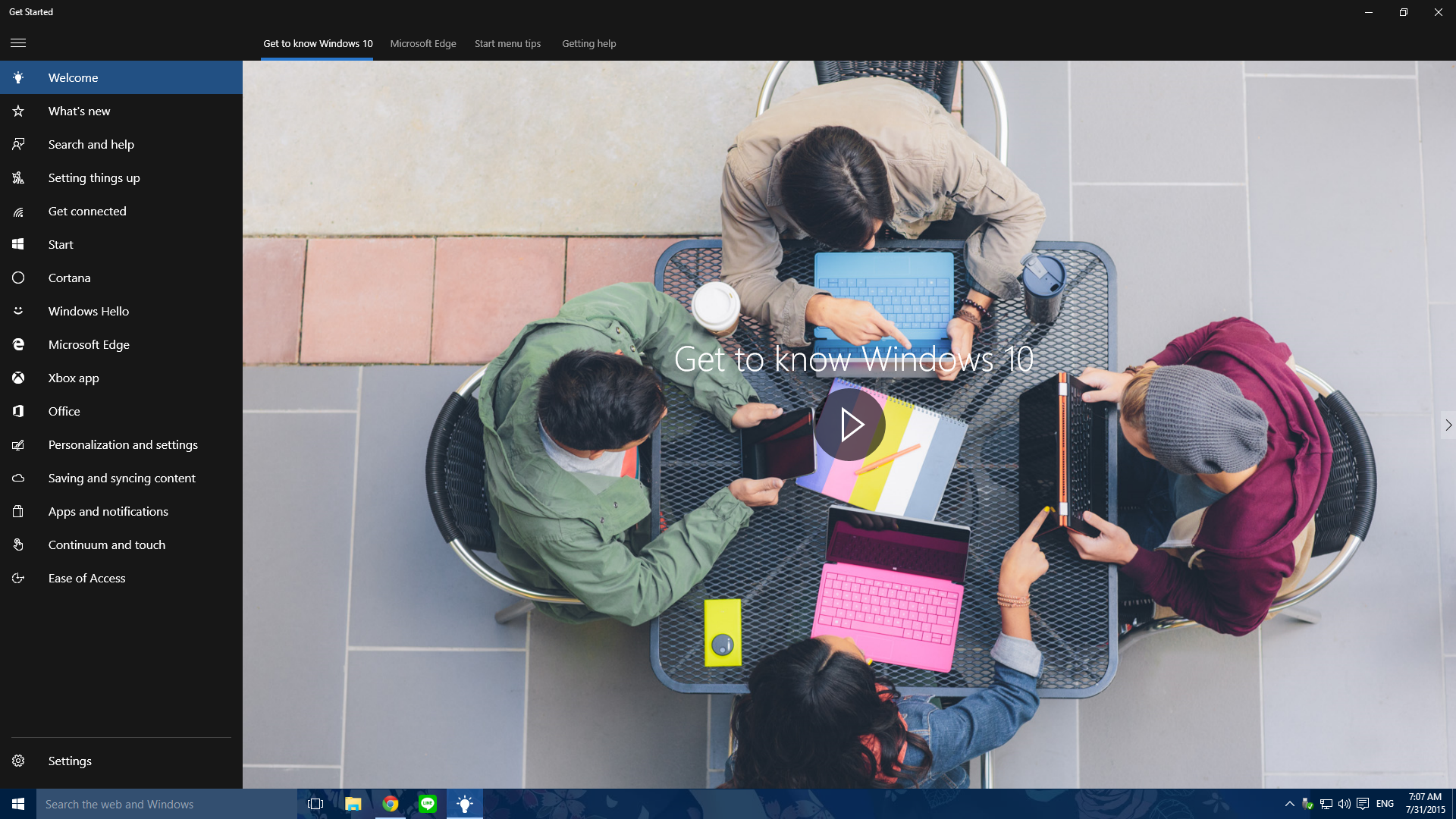Click the Setting things up icon
Screen dimensions: 1456x819
coord(18,177)
